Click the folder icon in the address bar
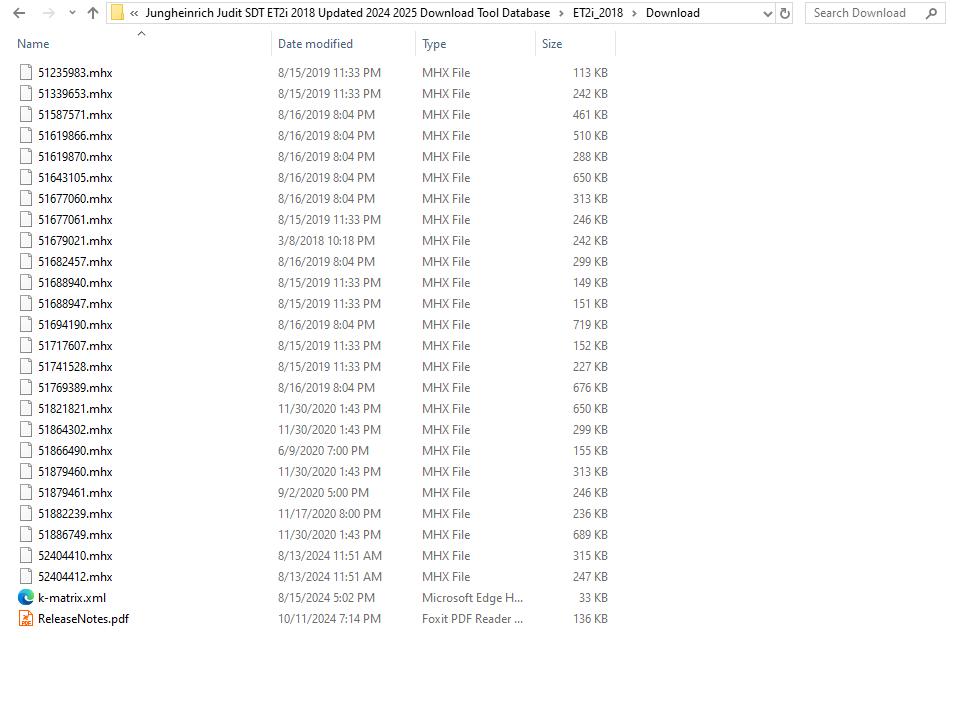The image size is (959, 709). [119, 13]
